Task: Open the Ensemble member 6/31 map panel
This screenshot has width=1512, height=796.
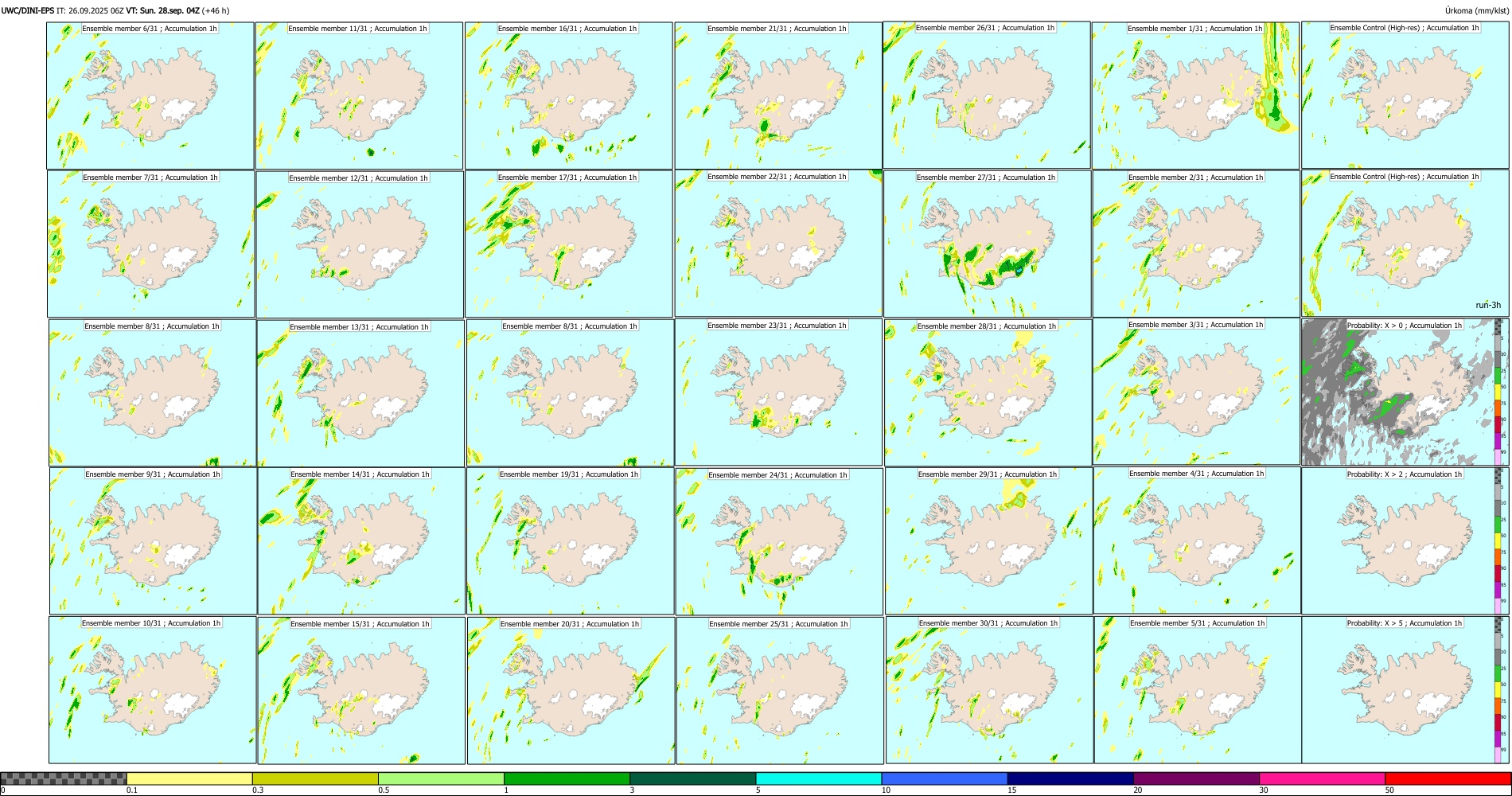Action: pyautogui.click(x=150, y=95)
